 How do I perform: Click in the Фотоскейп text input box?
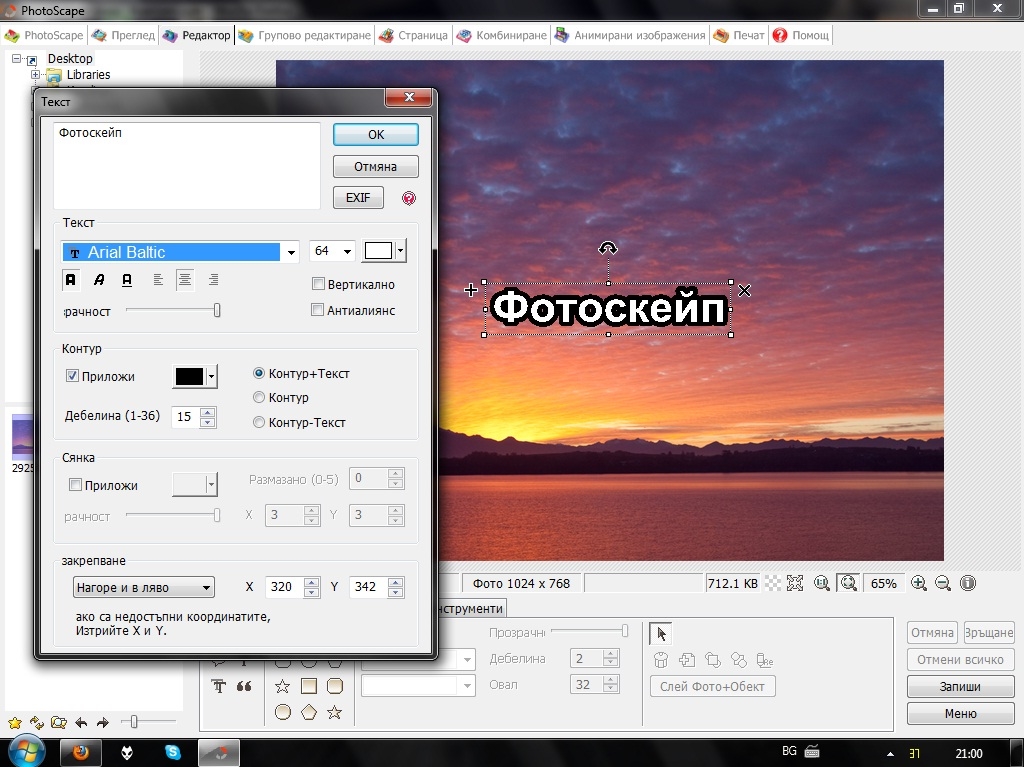187,165
